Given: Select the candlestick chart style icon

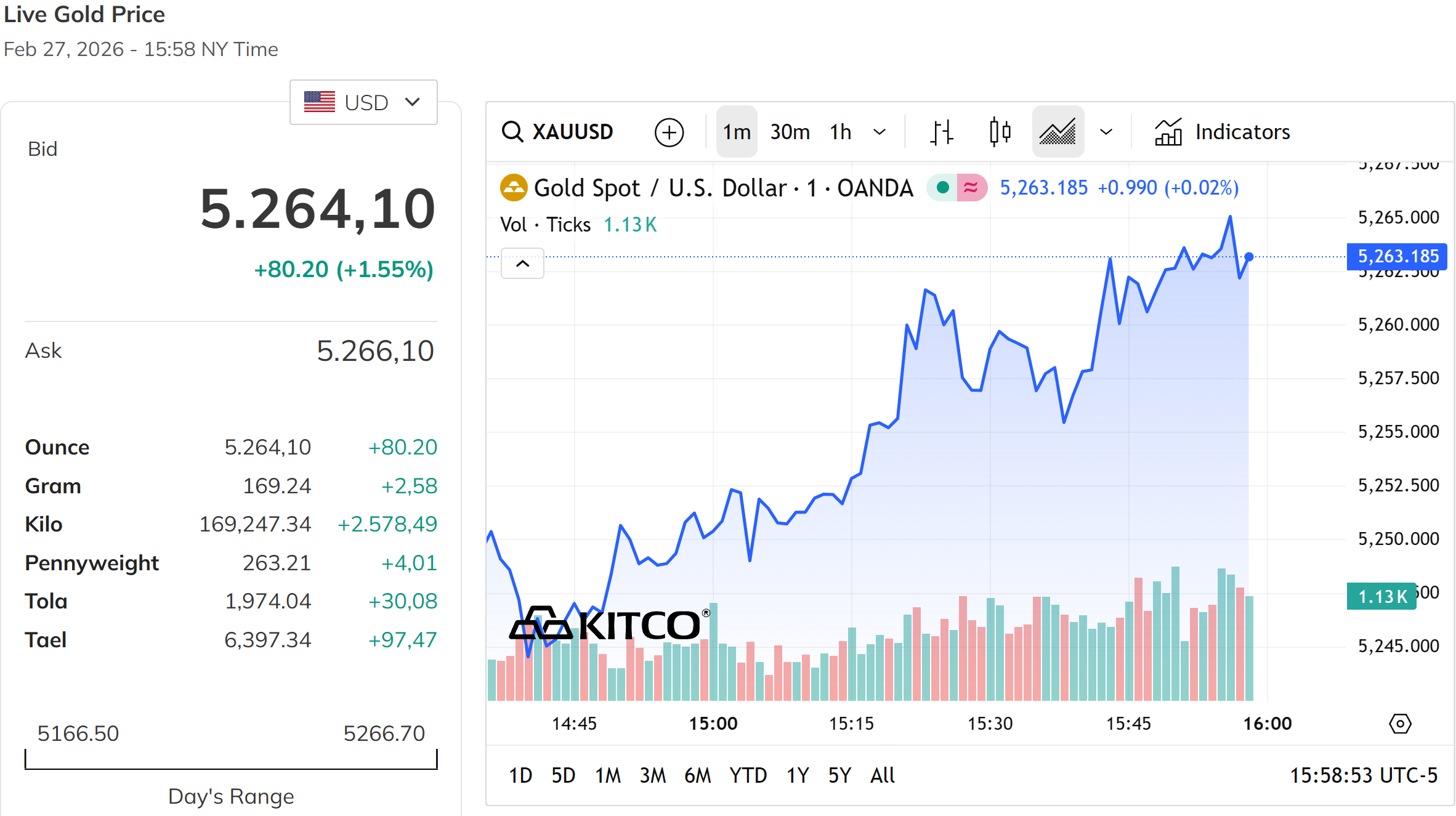Looking at the screenshot, I should [1000, 132].
